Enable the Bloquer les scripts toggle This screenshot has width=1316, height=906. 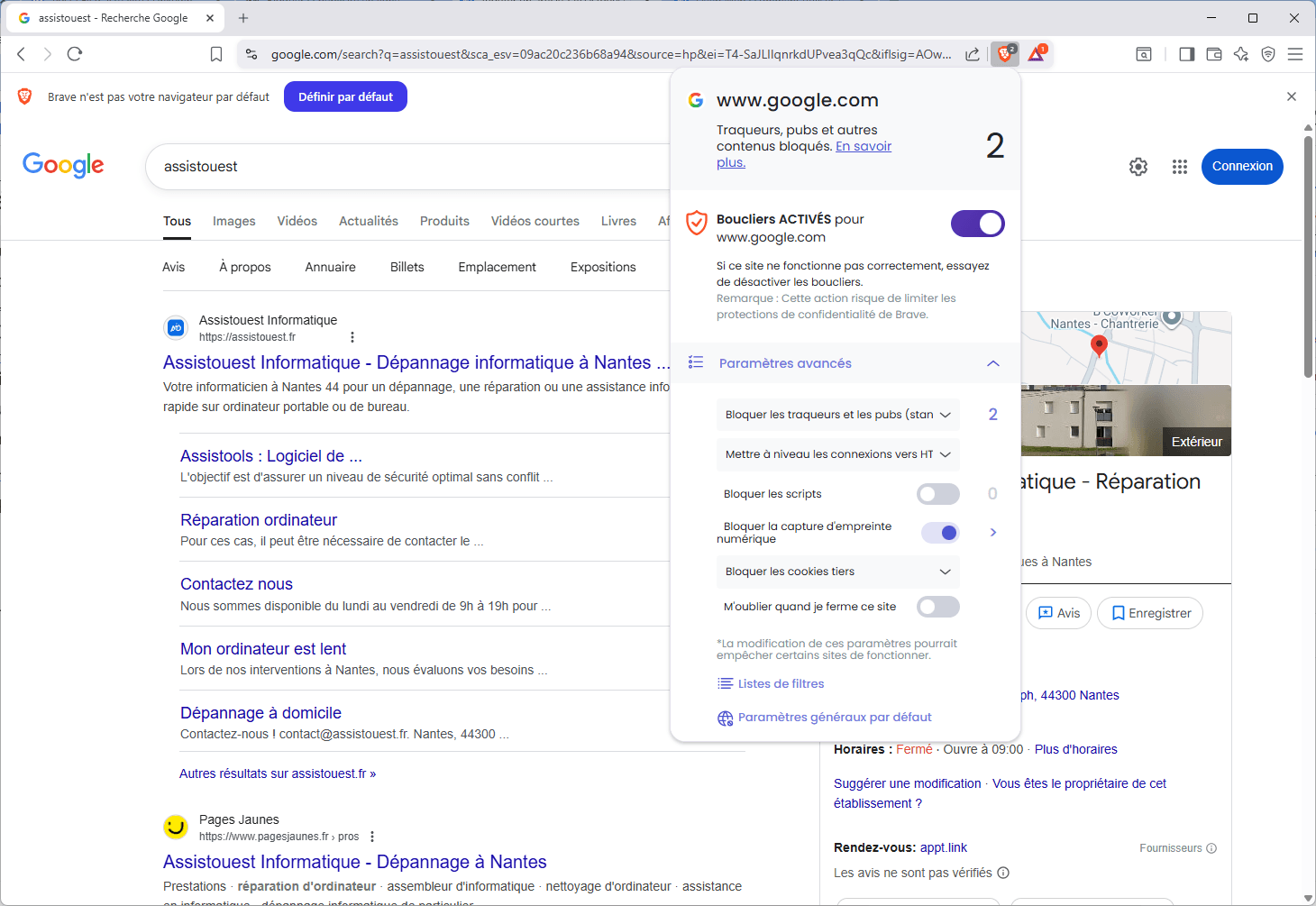[x=938, y=494]
